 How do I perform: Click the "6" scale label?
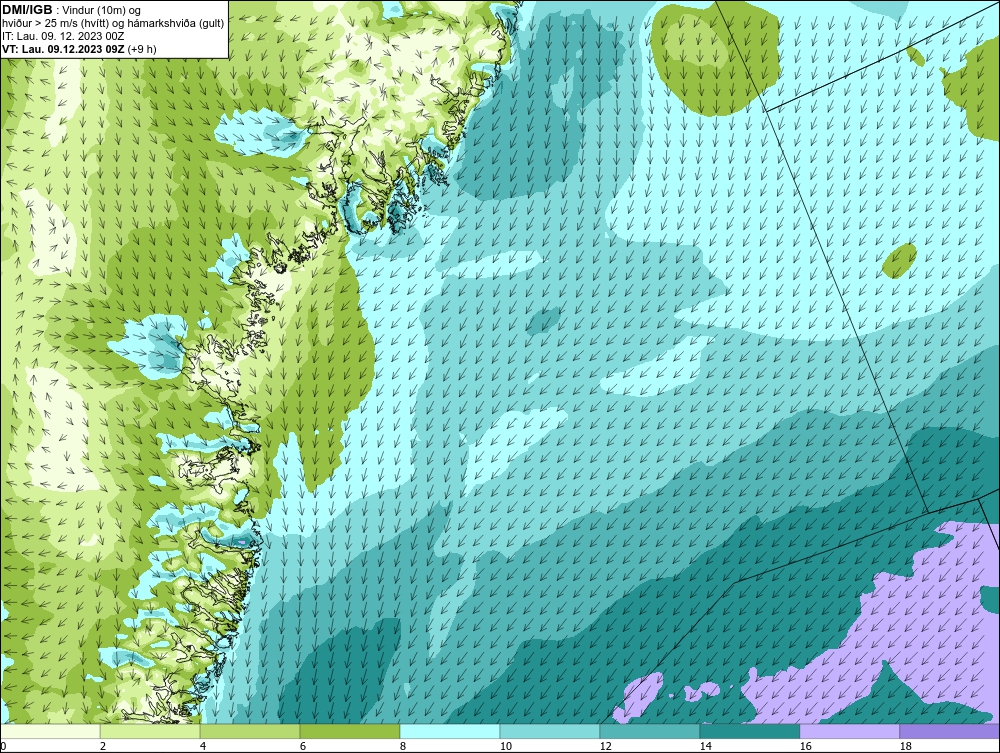303,746
